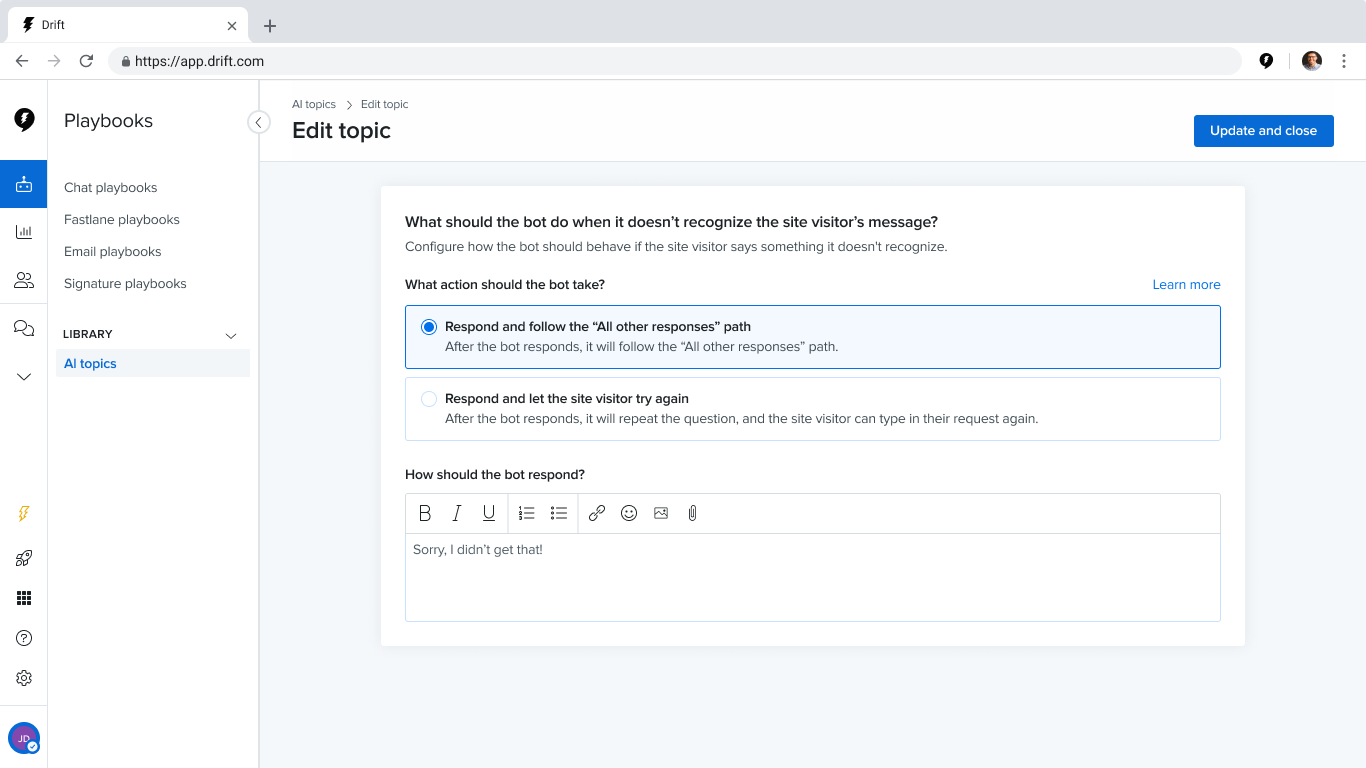Click the JD user avatar
Screen dimensions: 1366x768
[24, 738]
